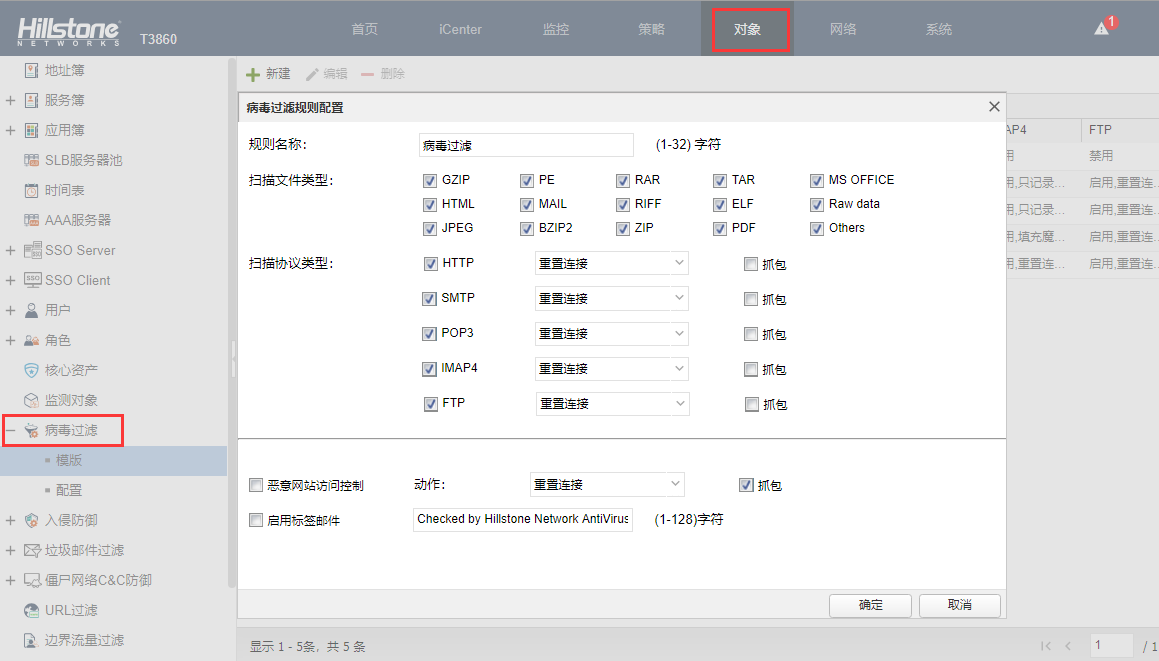This screenshot has height=661, width=1159.
Task: Click the 规则名称 input field
Action: tap(526, 145)
